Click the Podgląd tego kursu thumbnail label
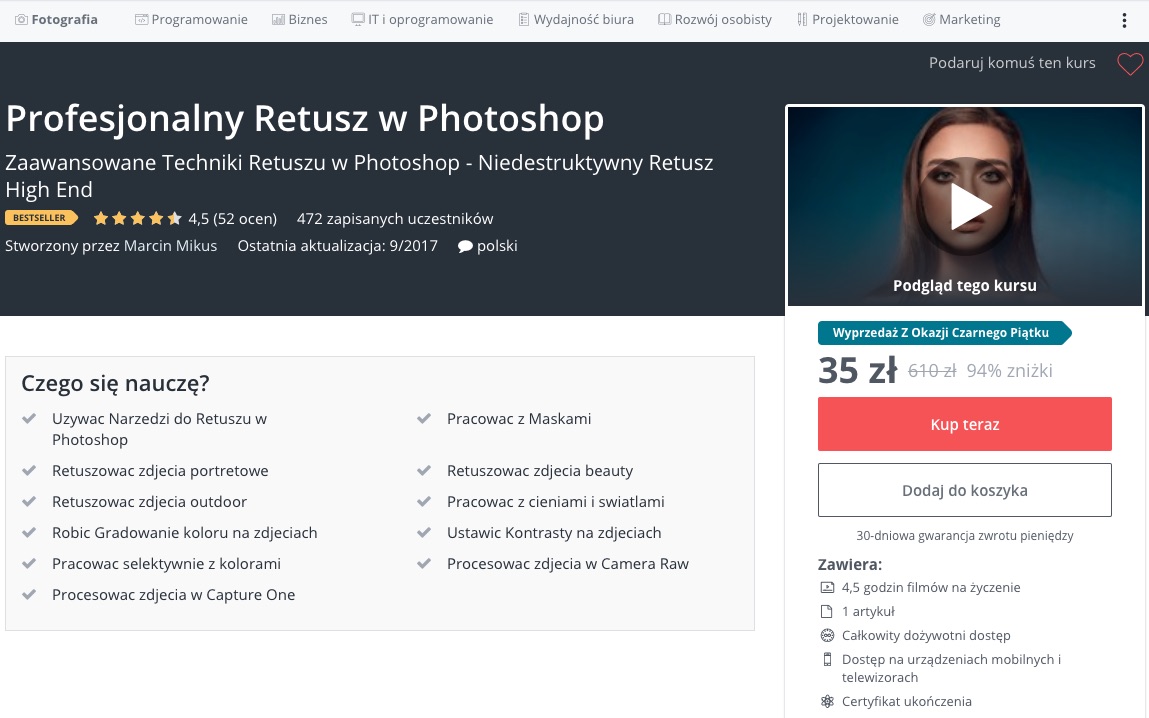Image resolution: width=1149 pixels, height=718 pixels. coord(964,286)
